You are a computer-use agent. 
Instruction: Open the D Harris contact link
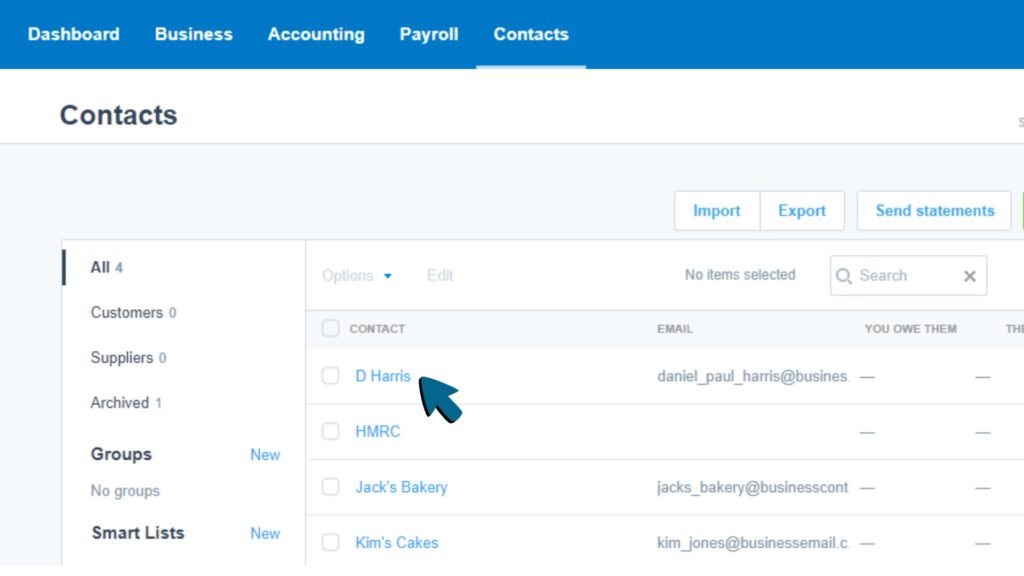(382, 376)
